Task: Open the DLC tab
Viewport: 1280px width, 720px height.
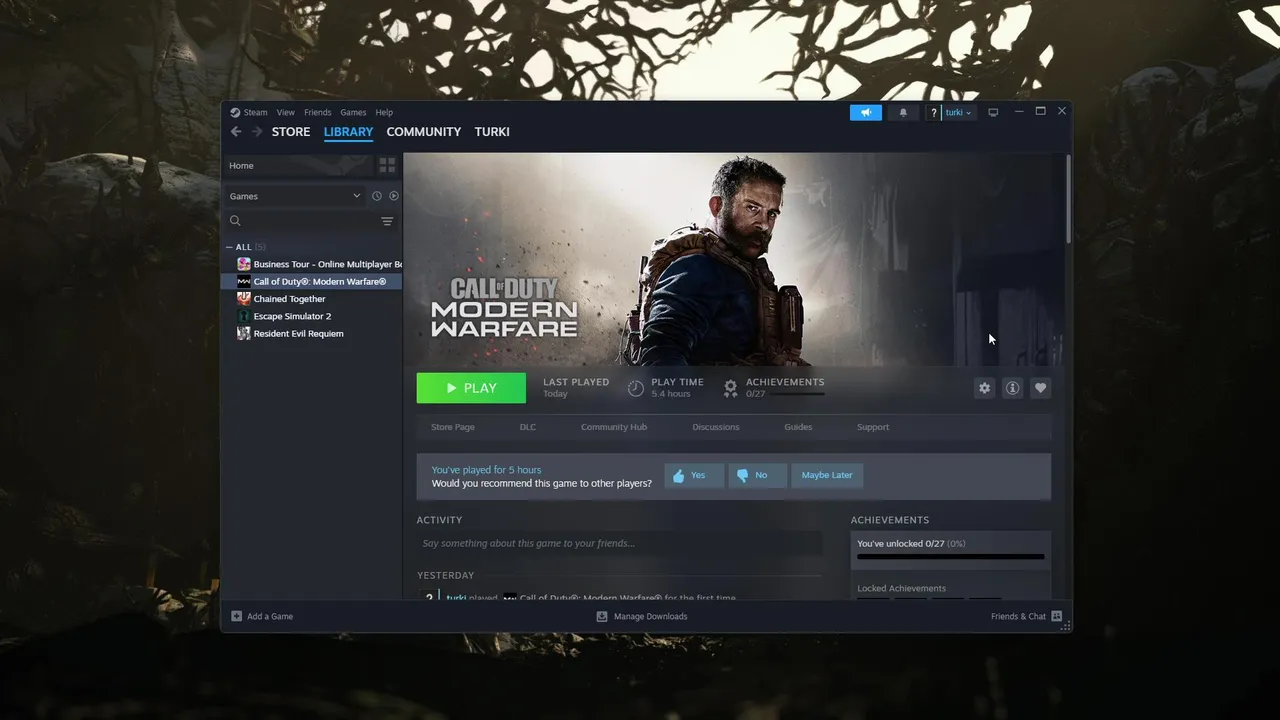Action: point(528,427)
